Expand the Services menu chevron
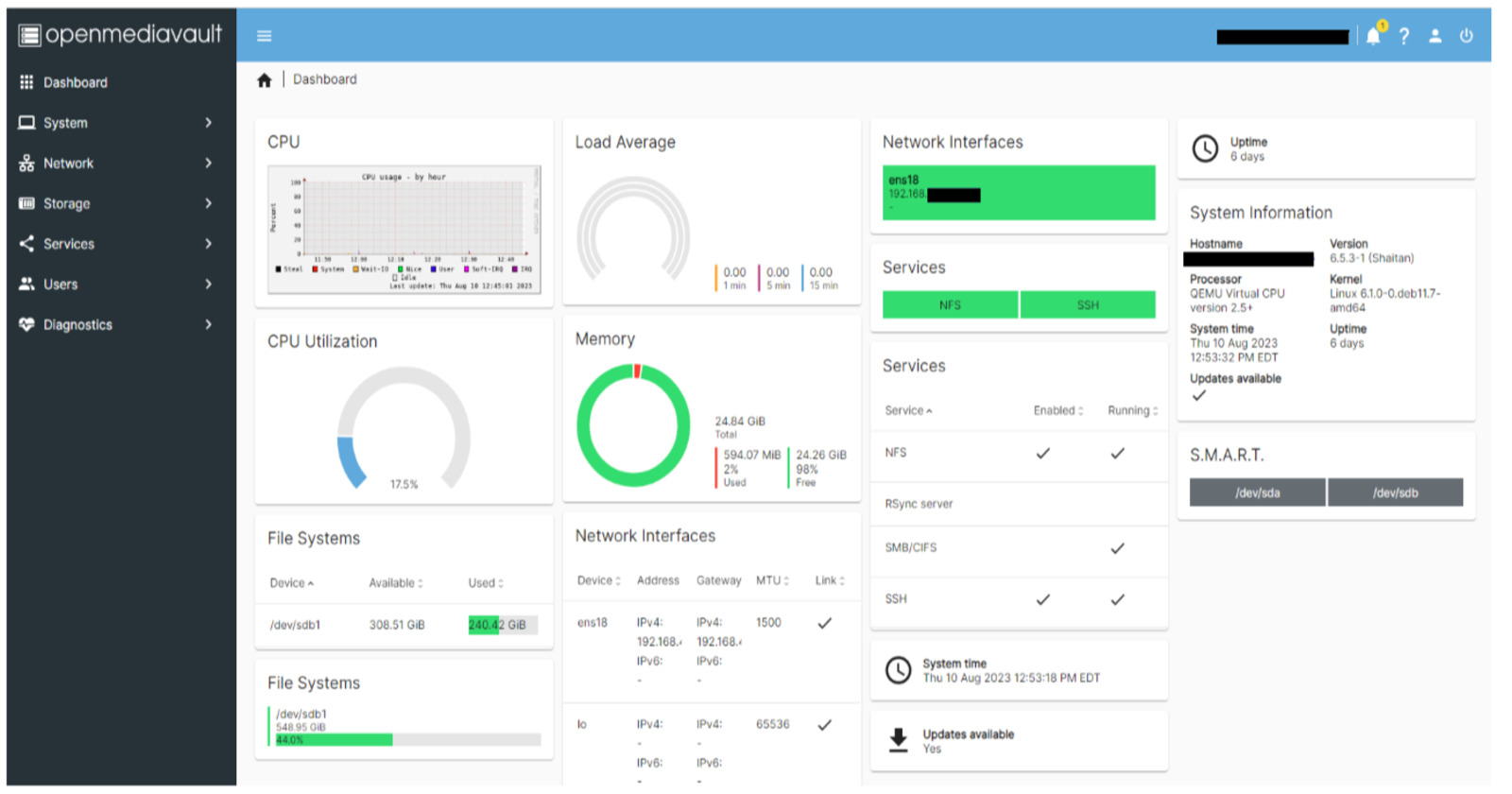The width and height of the screenshot is (1512, 794). point(209,244)
